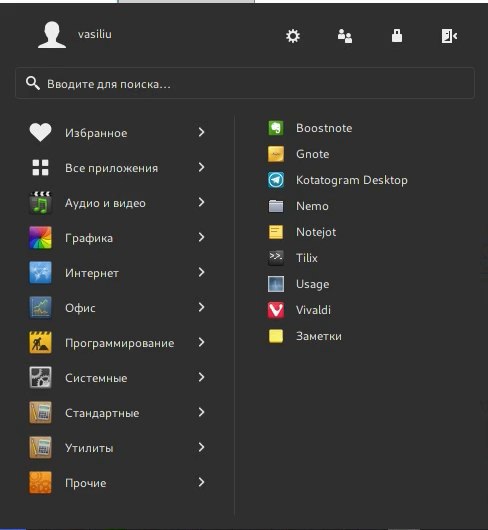Open the settings gear icon

(x=293, y=36)
